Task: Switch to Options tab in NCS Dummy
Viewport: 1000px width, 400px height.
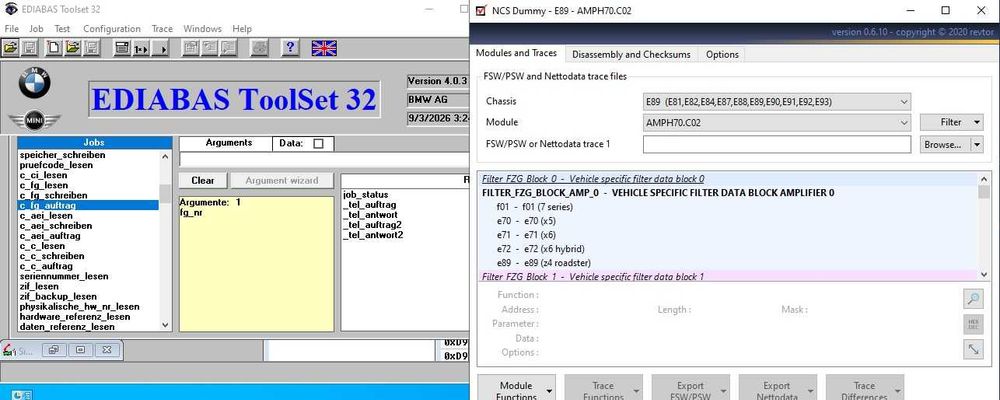Action: [x=722, y=55]
